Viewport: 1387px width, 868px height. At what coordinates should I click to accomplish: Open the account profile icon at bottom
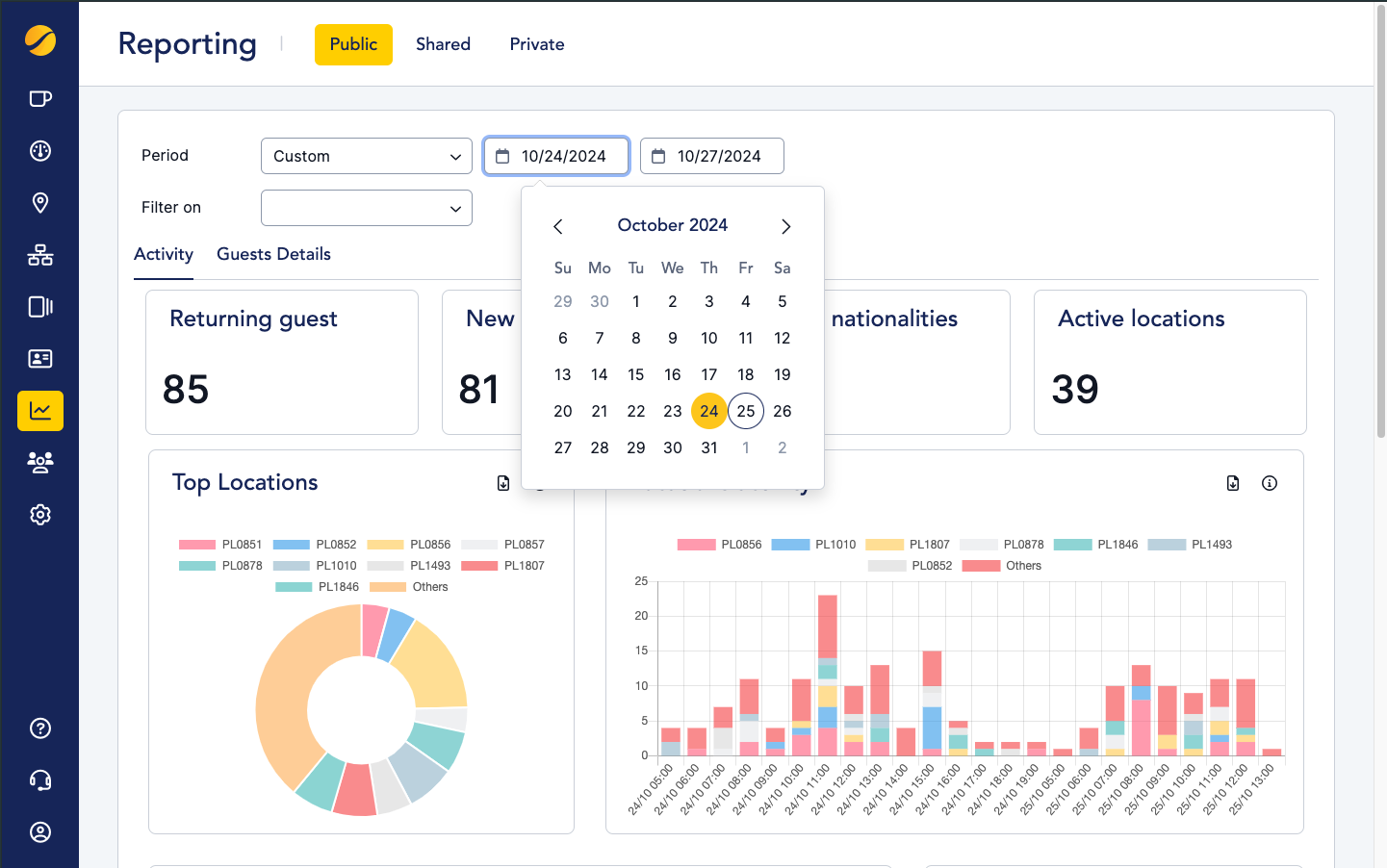tap(39, 832)
